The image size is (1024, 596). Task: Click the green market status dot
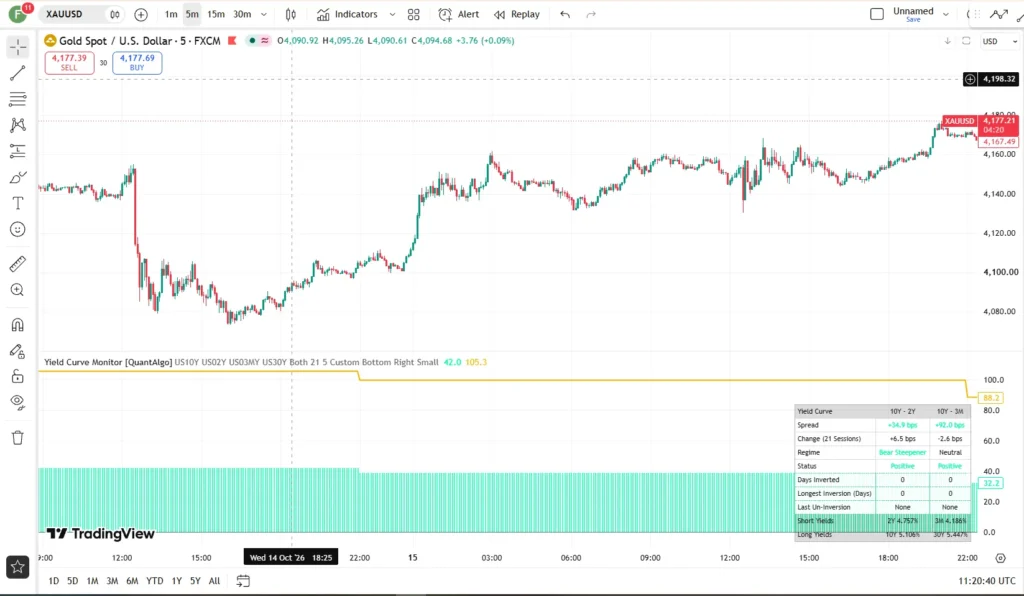[252, 40]
